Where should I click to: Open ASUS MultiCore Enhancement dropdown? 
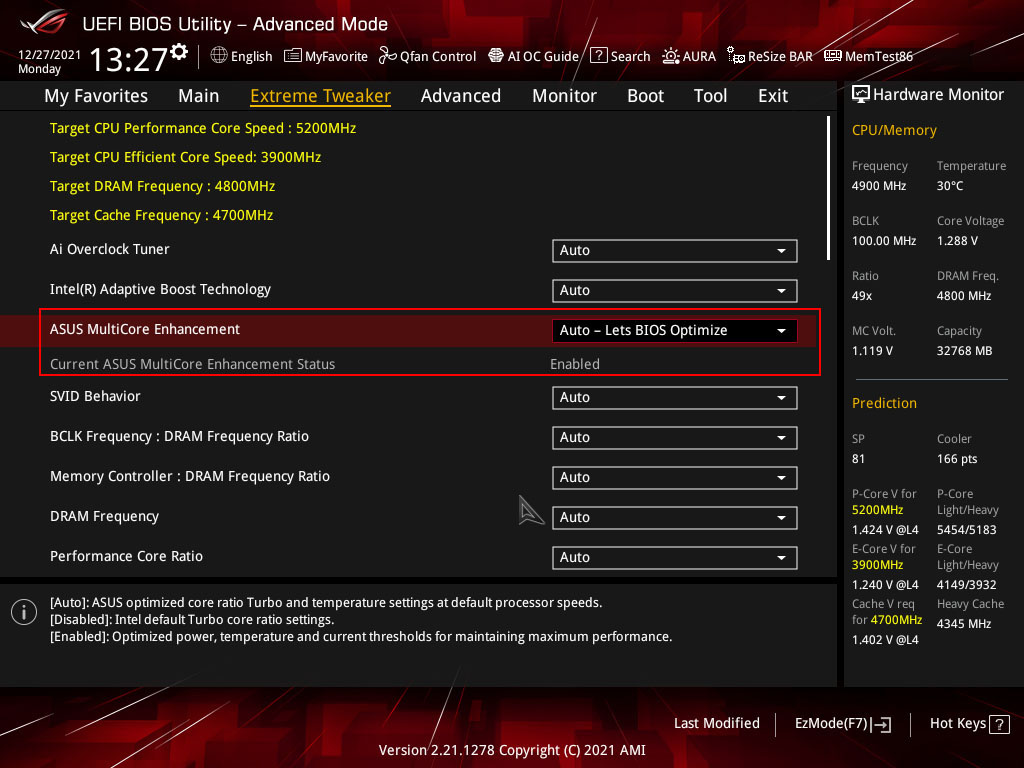(675, 330)
